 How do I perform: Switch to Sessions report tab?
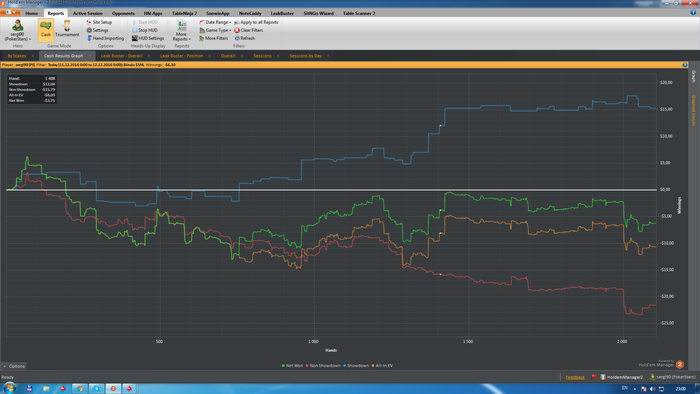pyautogui.click(x=262, y=56)
